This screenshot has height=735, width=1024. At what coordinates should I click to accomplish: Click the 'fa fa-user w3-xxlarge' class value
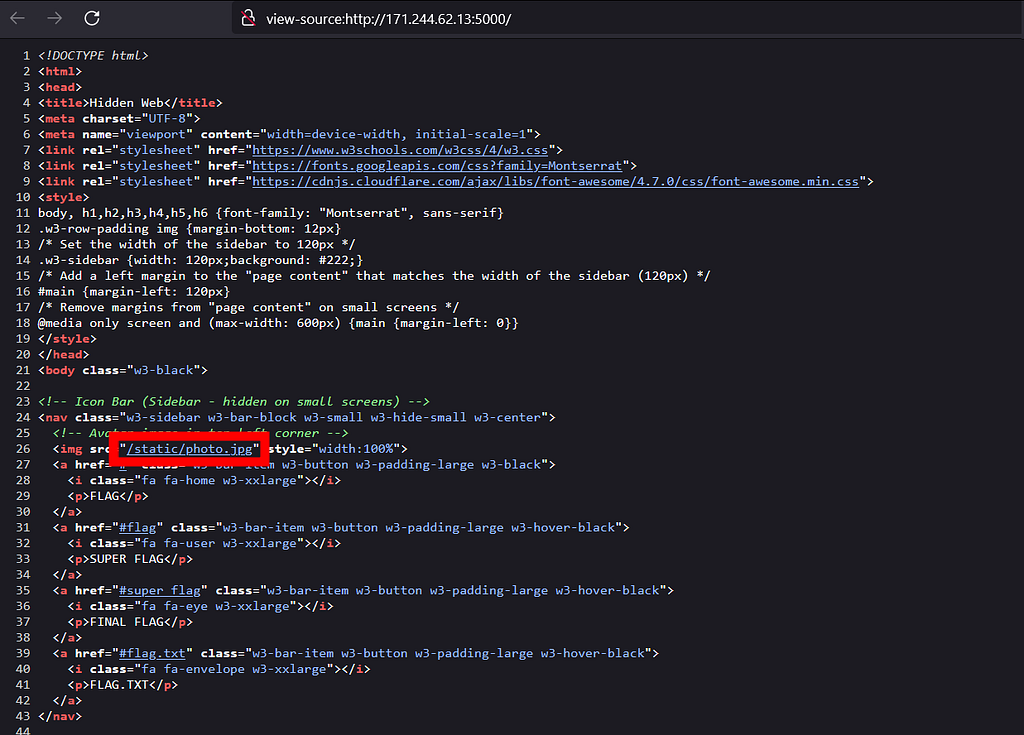tap(219, 544)
